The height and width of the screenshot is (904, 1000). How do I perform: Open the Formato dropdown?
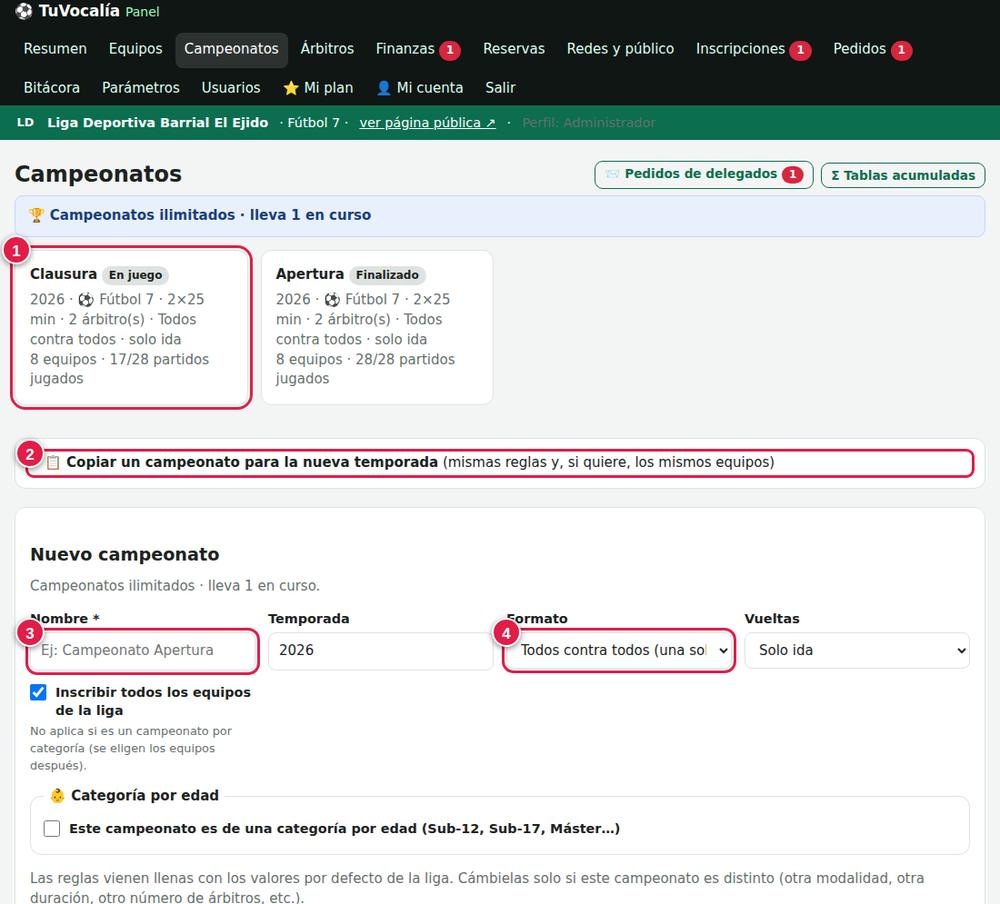(x=619, y=650)
